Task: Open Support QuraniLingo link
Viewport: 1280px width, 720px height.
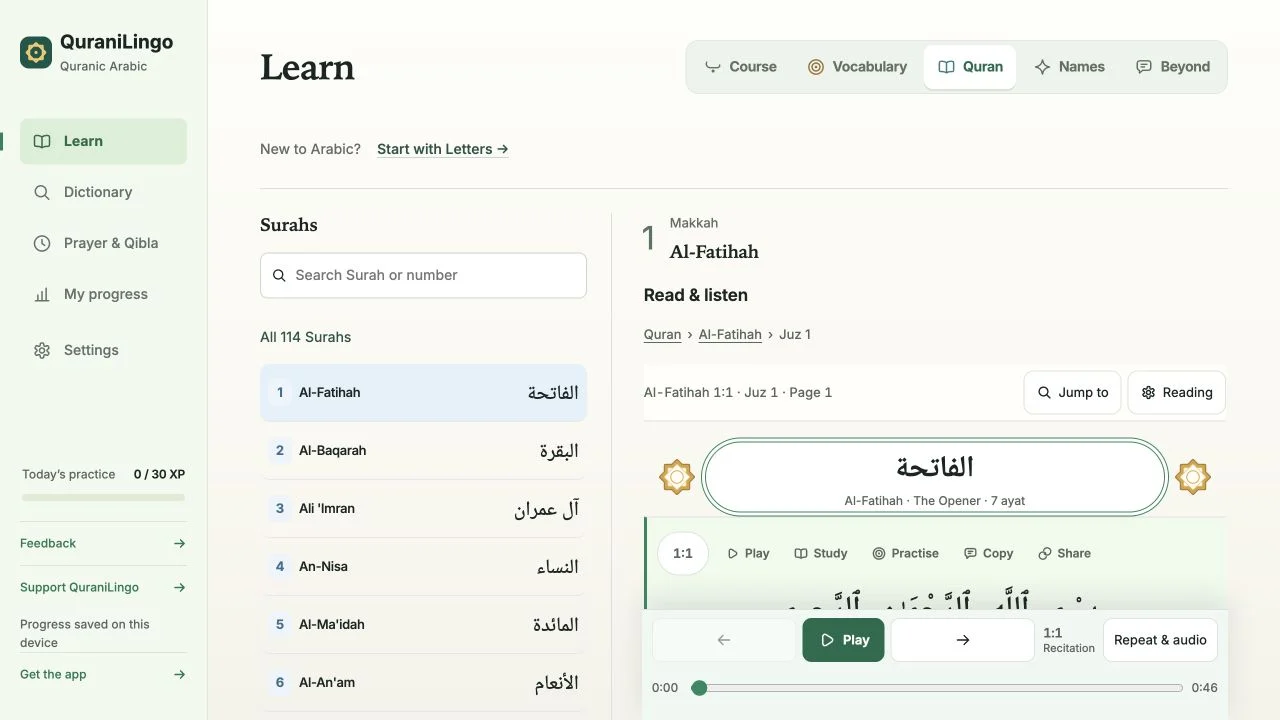Action: pyautogui.click(x=103, y=587)
